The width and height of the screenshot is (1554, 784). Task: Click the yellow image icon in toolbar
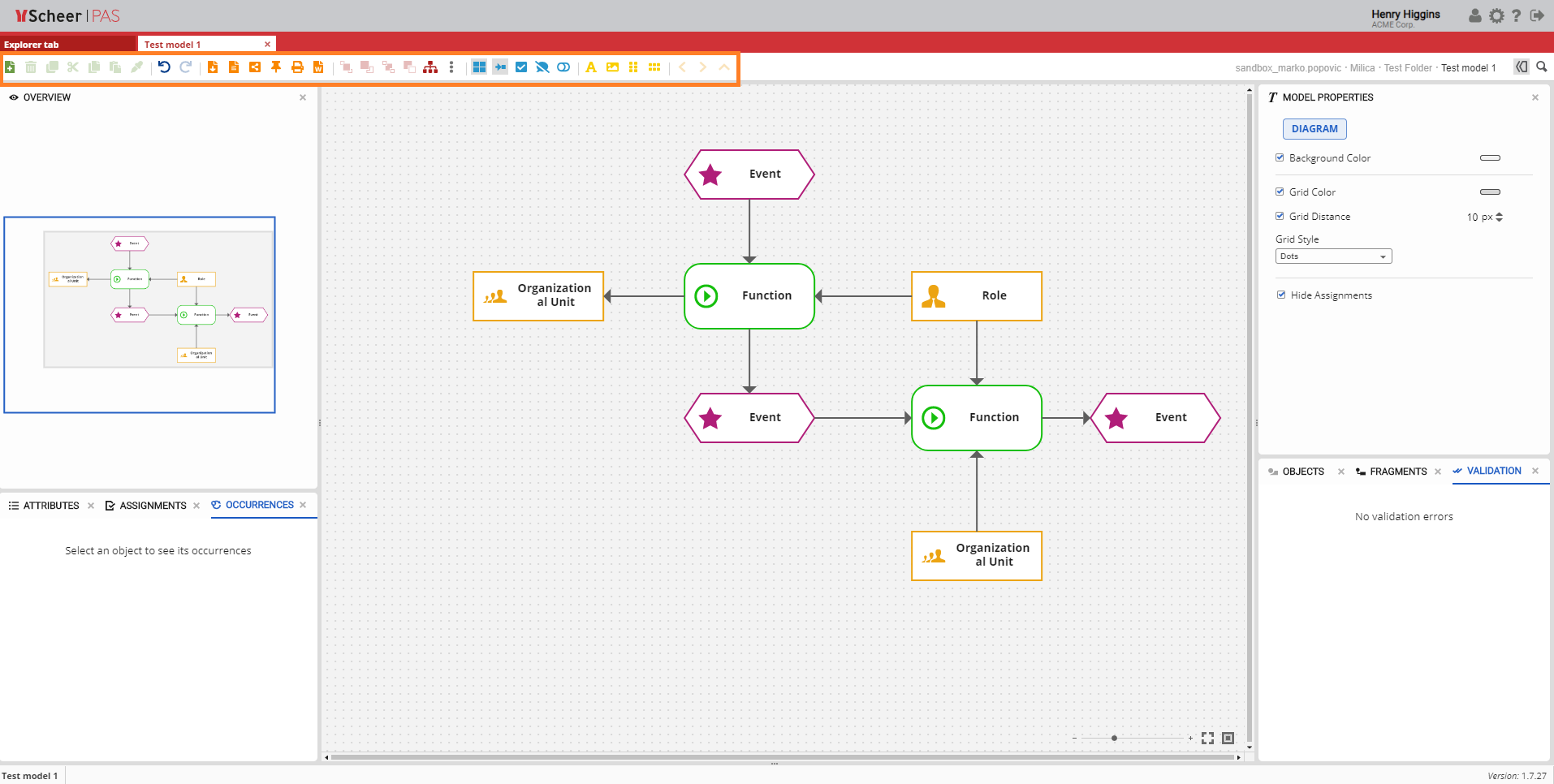point(612,67)
